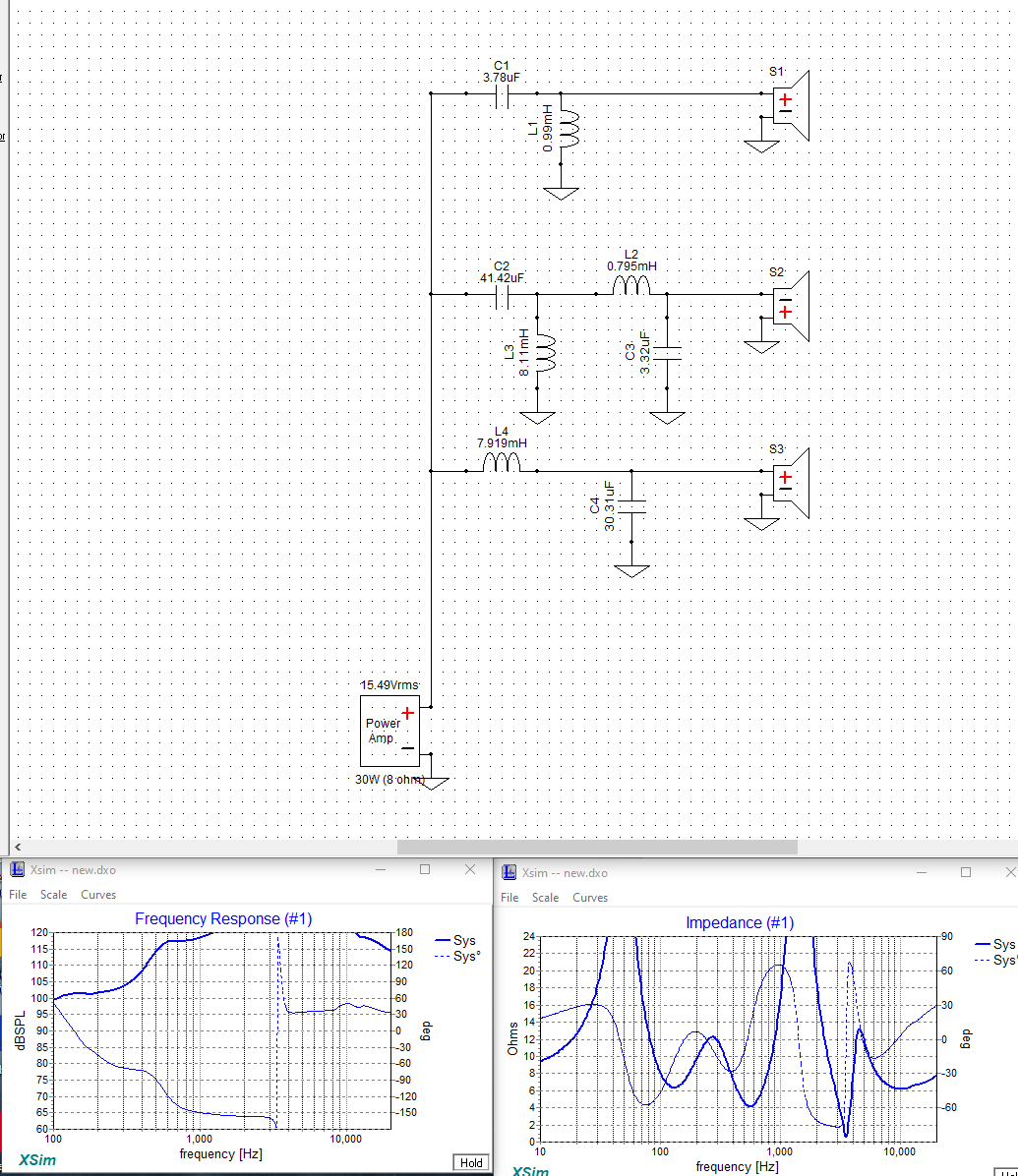Select the L1 0.99mH inductor symbol

point(569,130)
